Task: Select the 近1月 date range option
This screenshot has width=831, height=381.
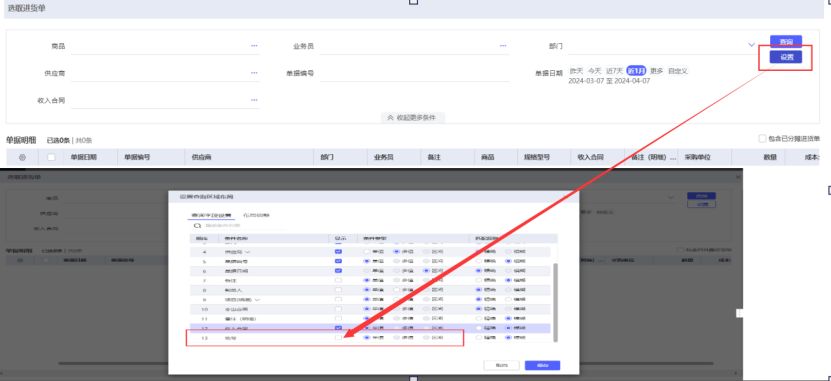Action: pos(636,70)
